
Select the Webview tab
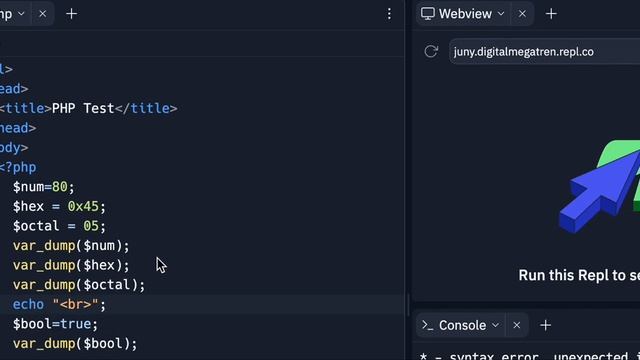[465, 14]
